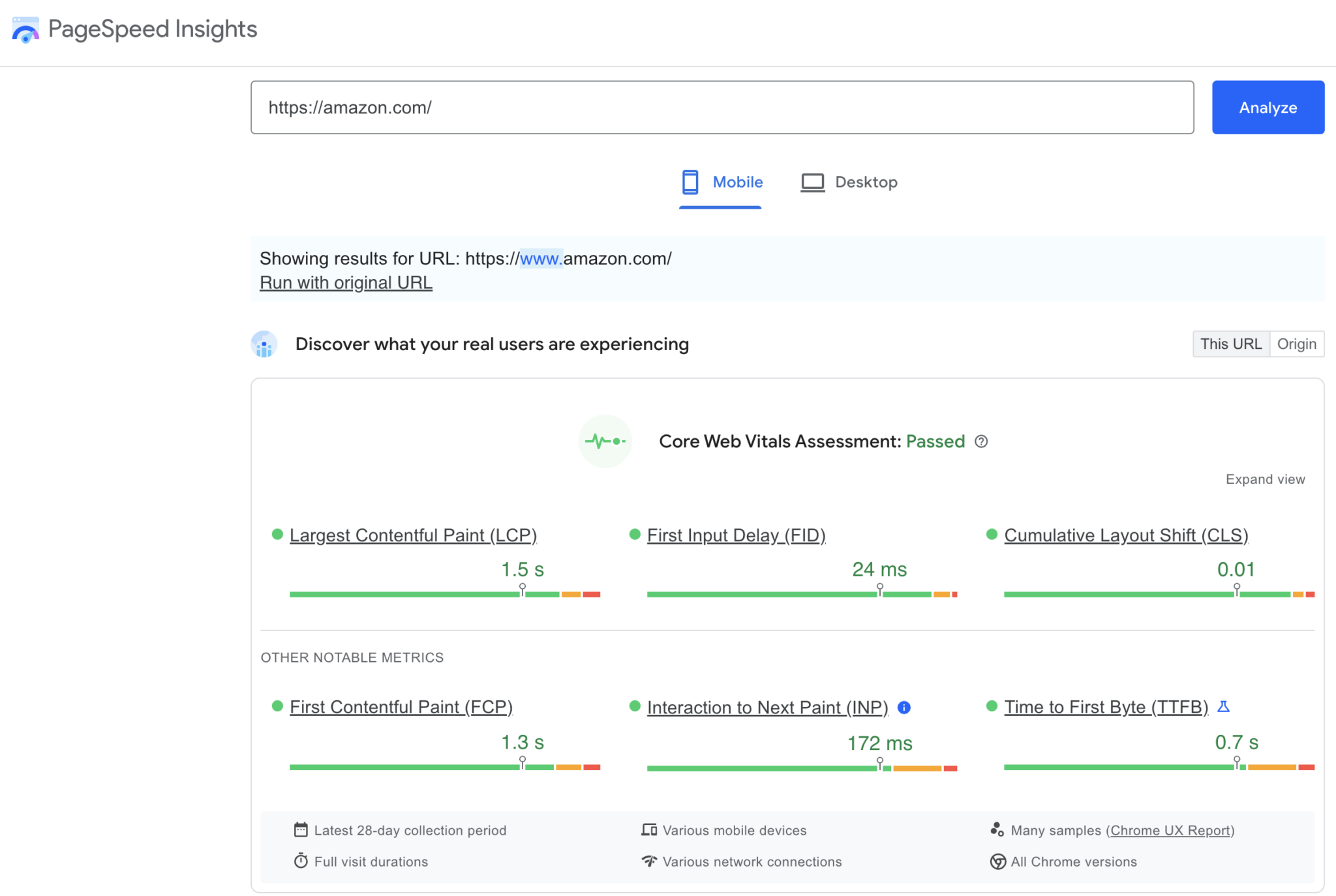
Task: Click the desktop laptop icon
Action: pos(812,183)
